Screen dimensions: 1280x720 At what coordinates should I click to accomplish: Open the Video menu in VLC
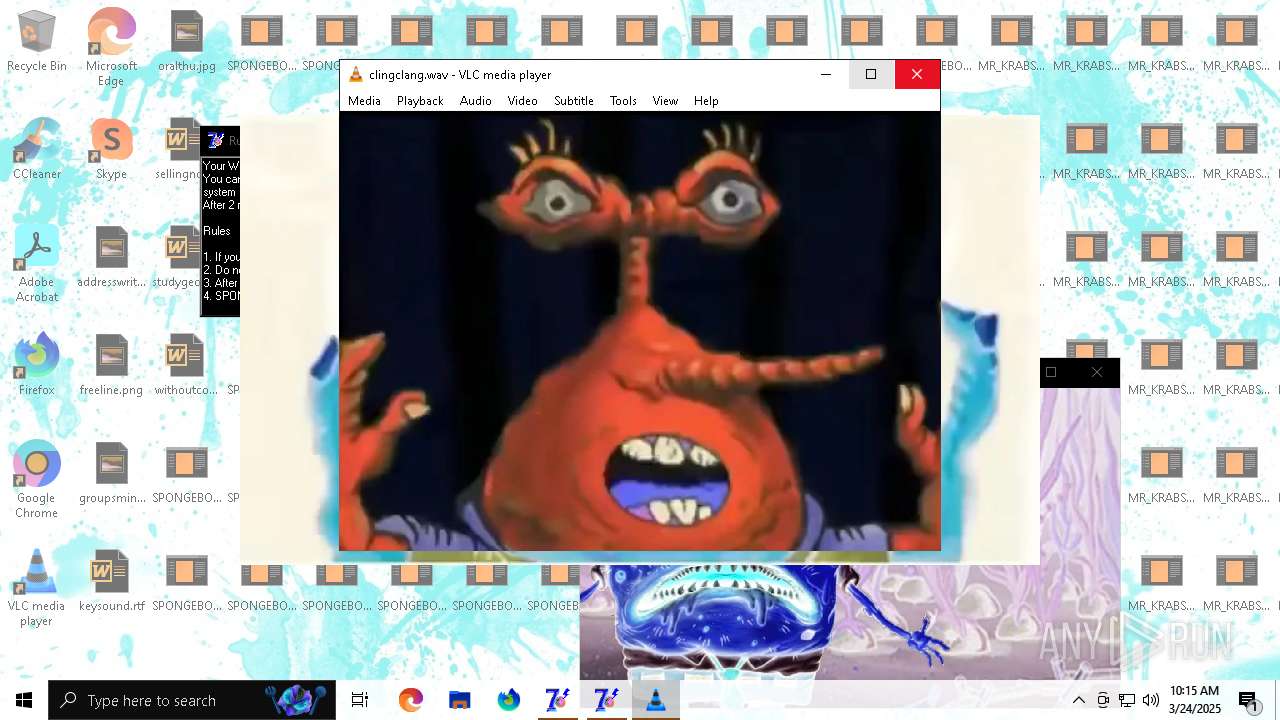point(522,101)
